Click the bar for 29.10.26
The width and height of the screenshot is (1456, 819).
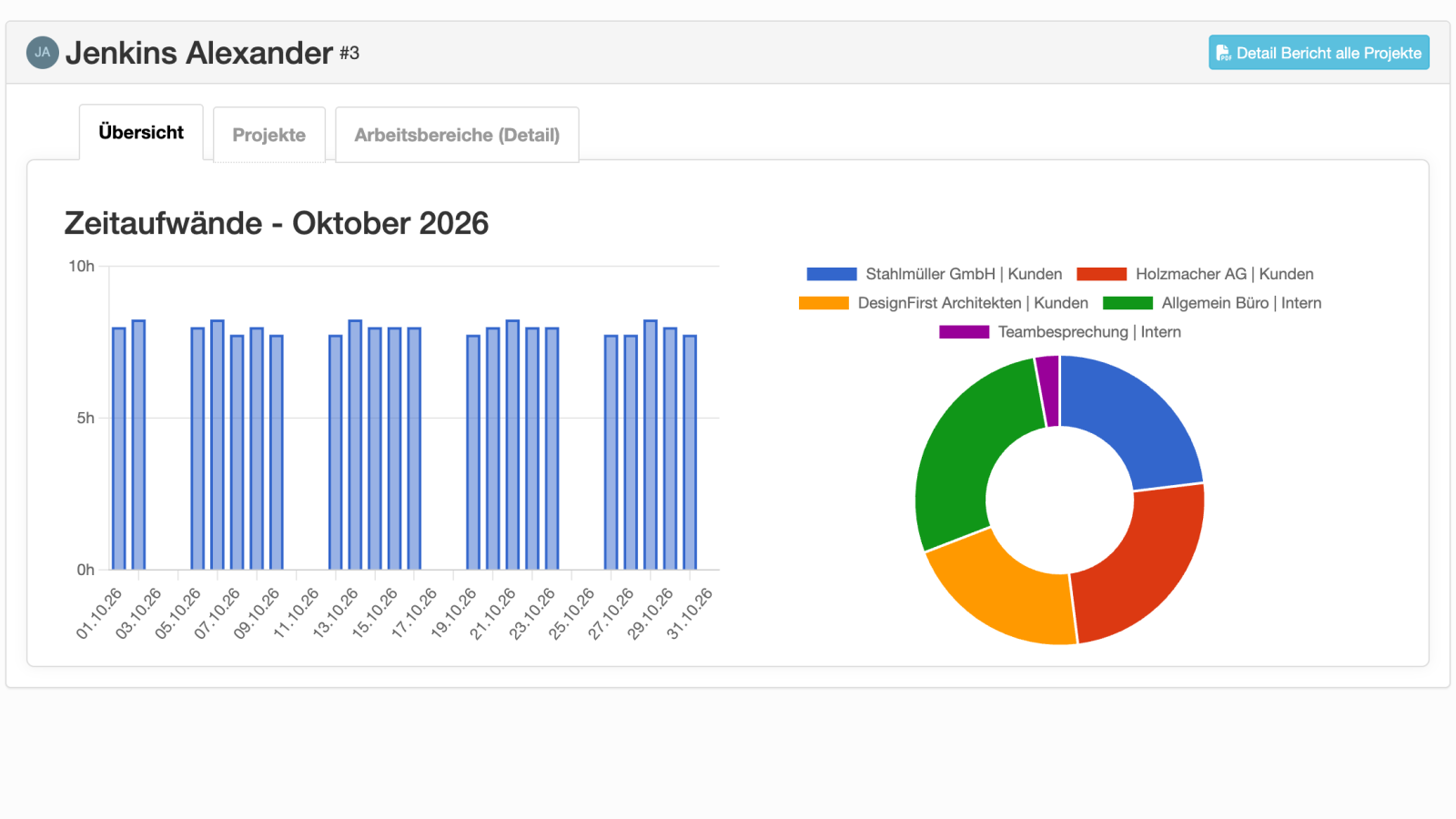(670, 449)
